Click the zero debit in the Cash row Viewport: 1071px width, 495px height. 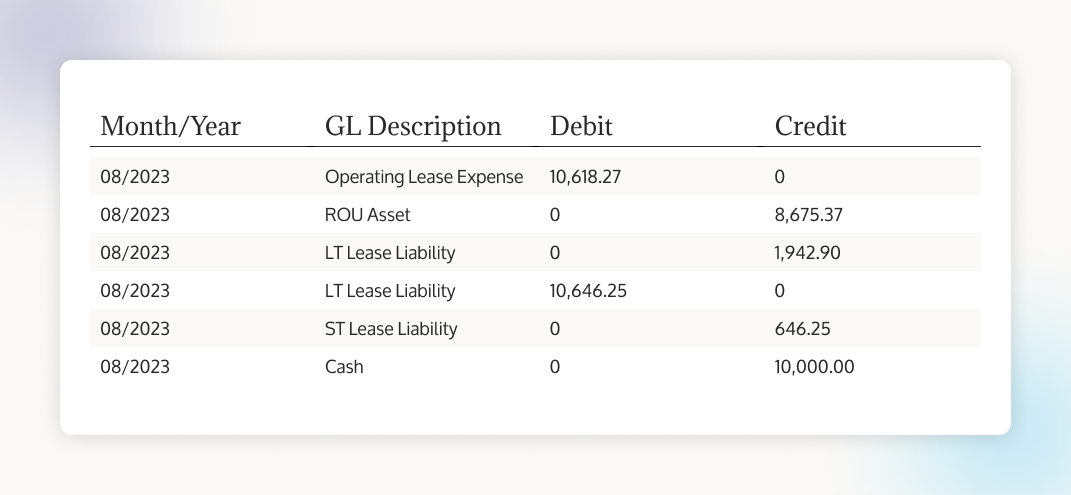pyautogui.click(x=556, y=367)
